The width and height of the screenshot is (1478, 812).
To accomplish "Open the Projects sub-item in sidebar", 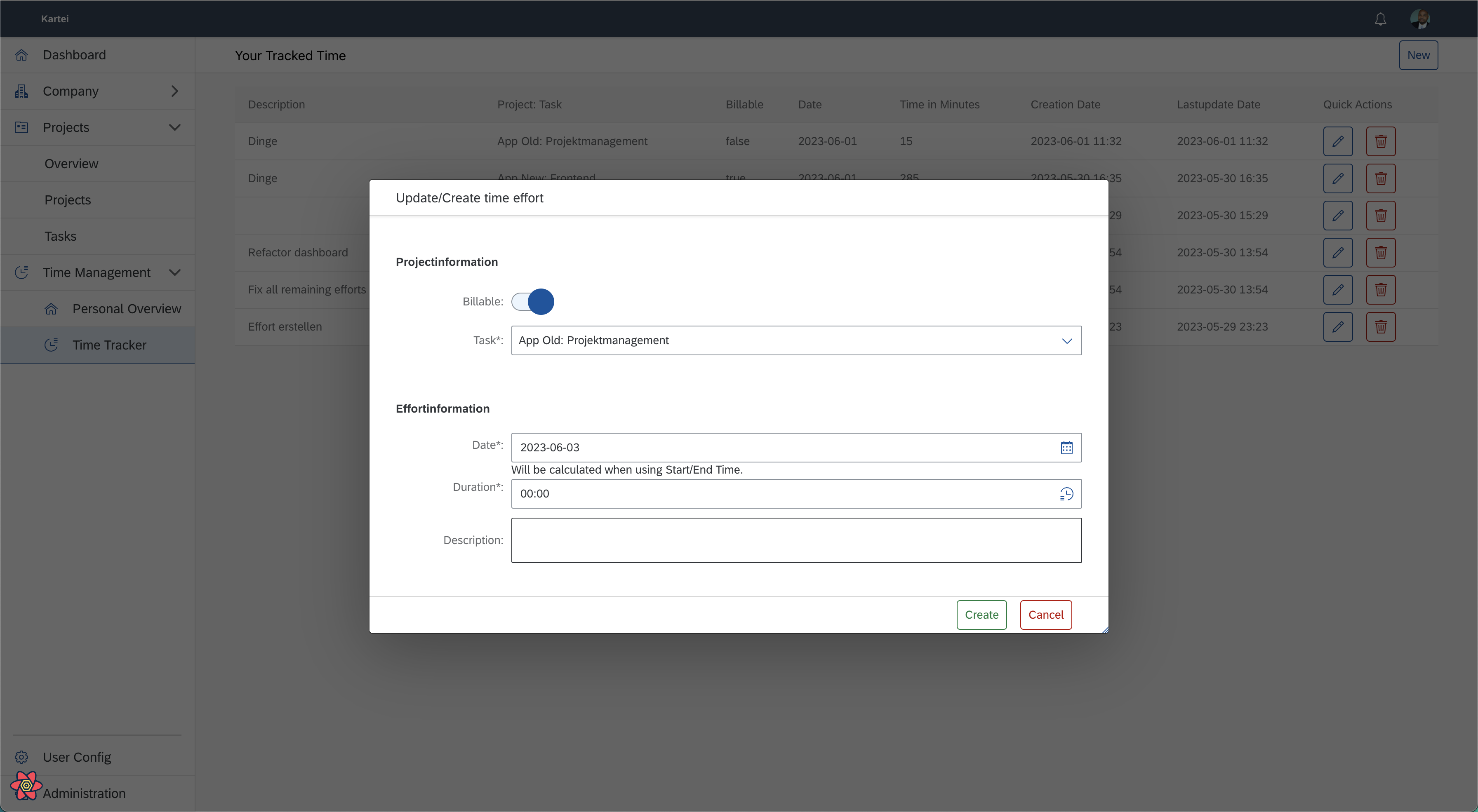I will (98, 200).
